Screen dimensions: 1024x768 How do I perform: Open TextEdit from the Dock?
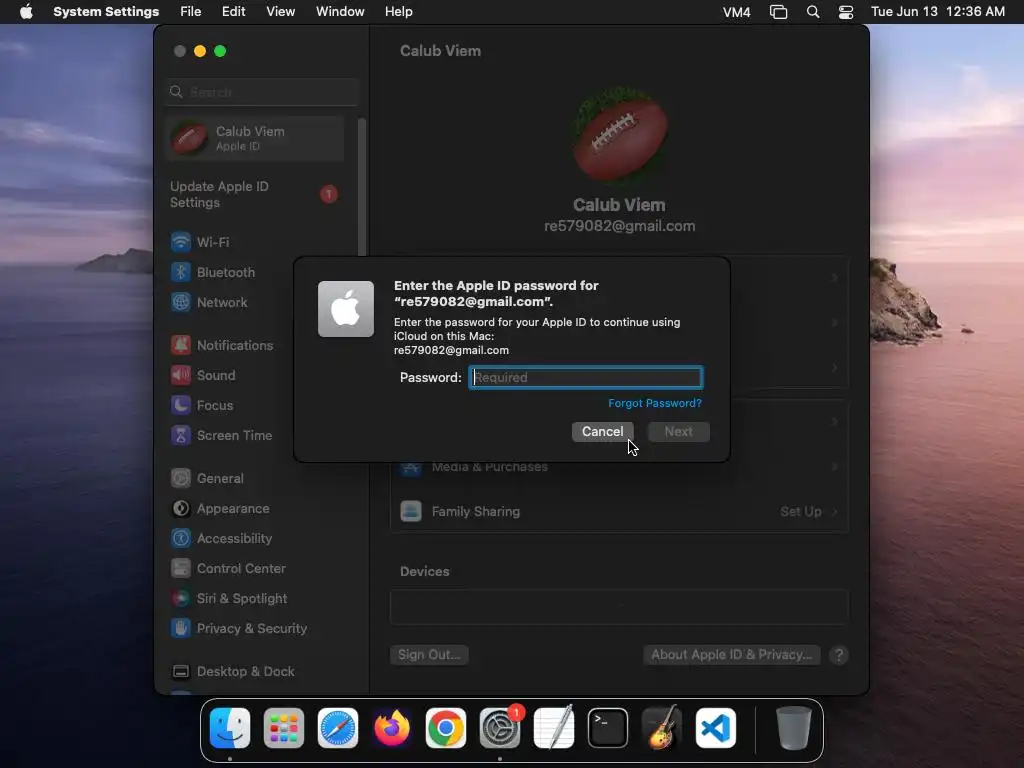click(554, 728)
